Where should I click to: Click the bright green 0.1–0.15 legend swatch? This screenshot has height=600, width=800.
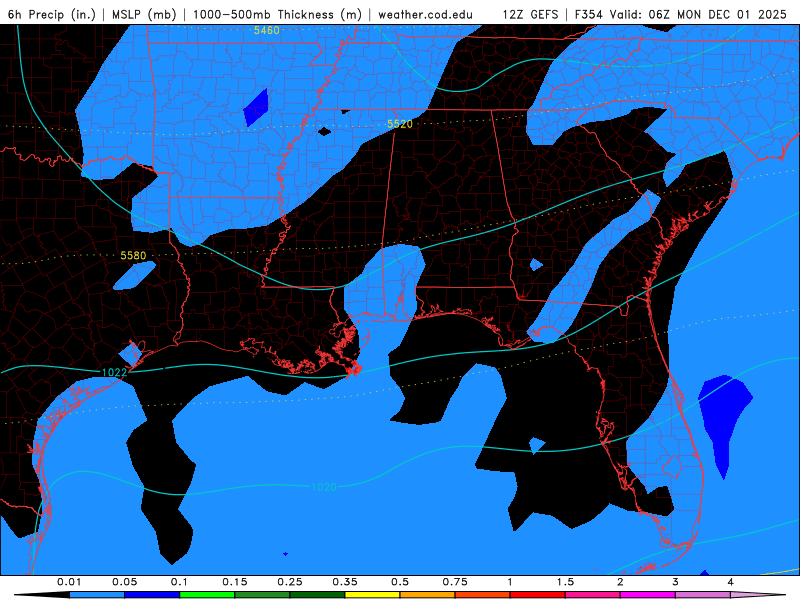[x=207, y=595]
